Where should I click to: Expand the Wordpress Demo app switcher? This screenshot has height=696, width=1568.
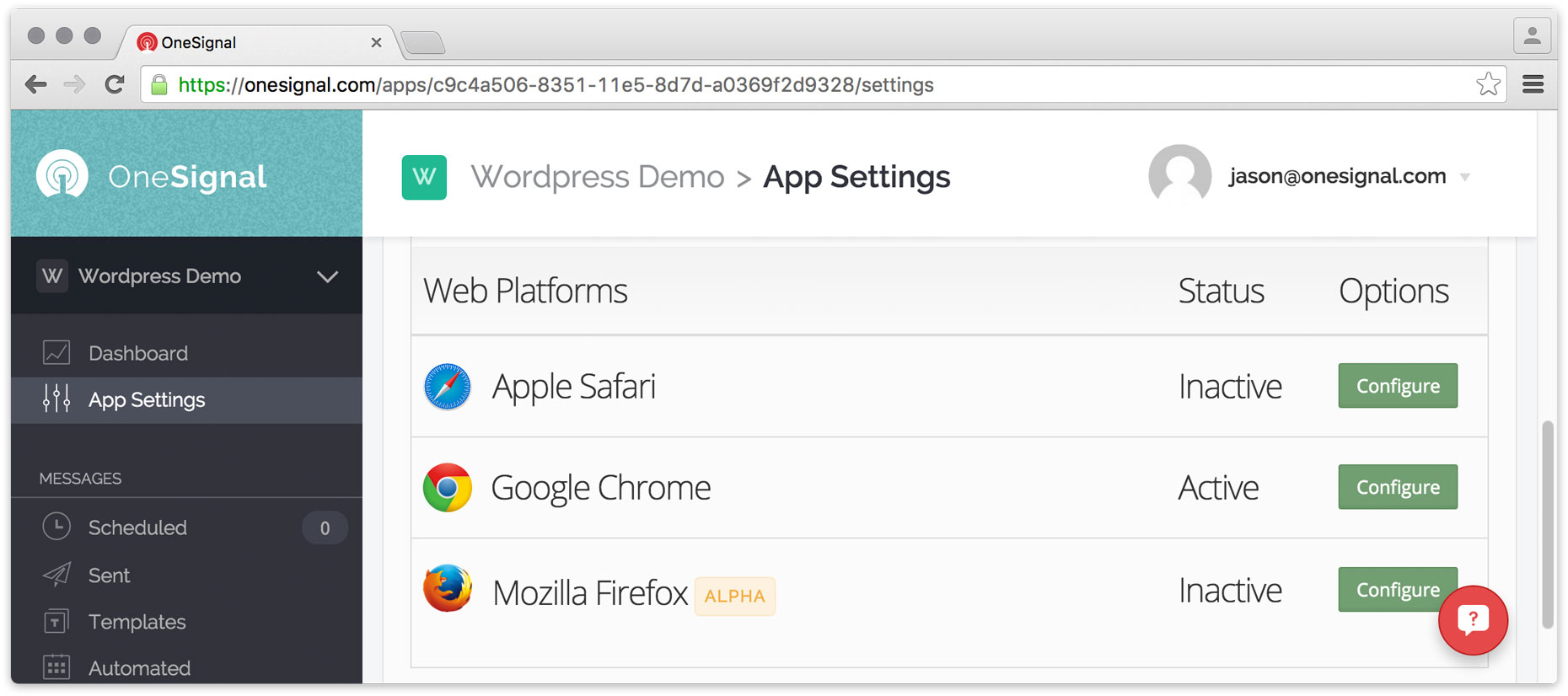(327, 276)
